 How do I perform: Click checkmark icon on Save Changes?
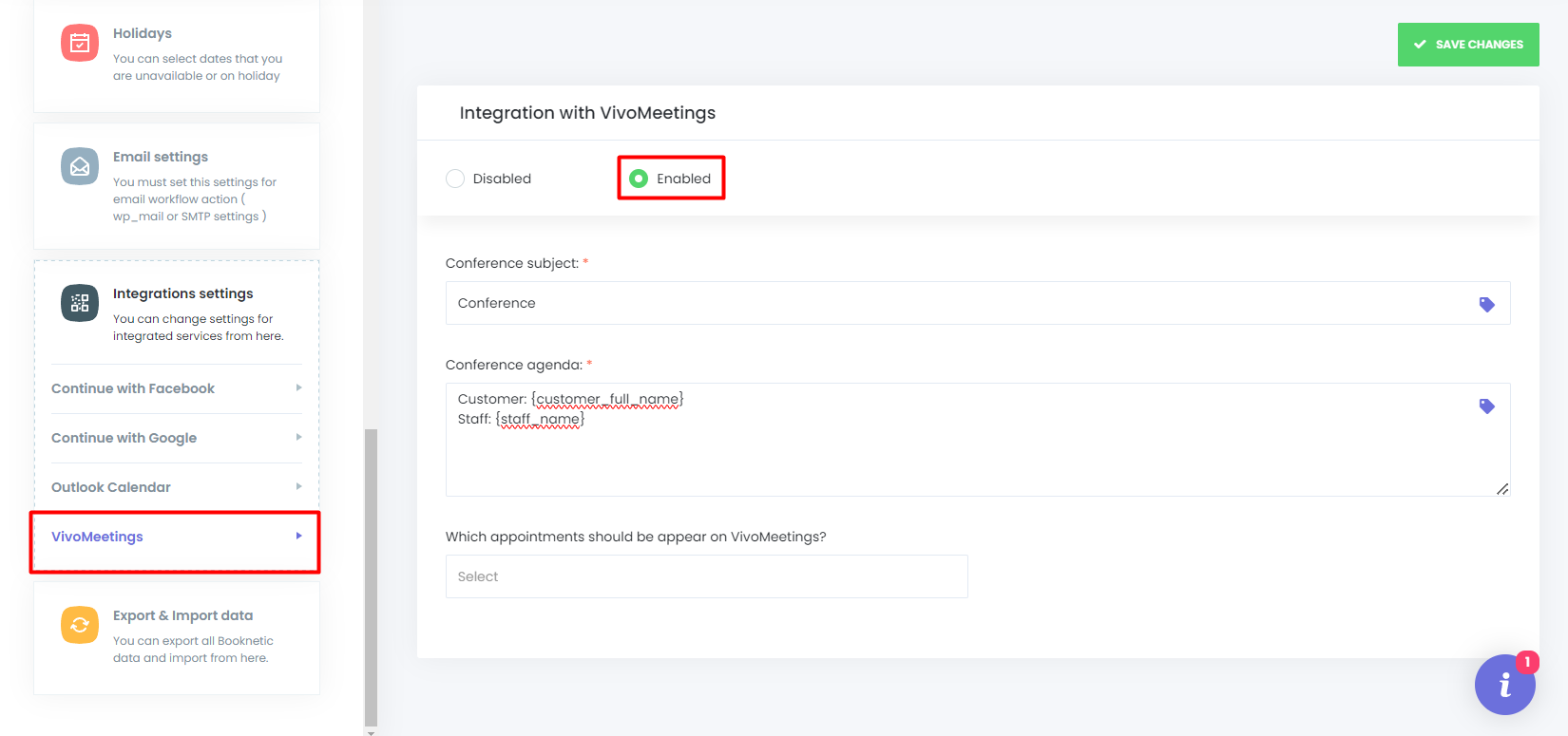(1420, 45)
